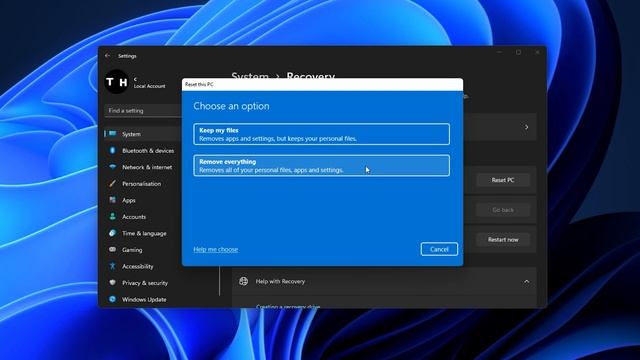Click the Windows Update icon
This screenshot has width=640, height=360.
113,299
